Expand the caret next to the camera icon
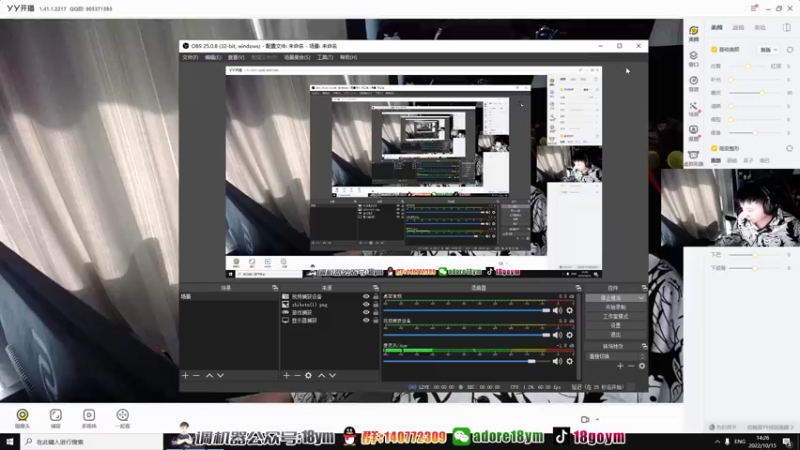 point(597,419)
